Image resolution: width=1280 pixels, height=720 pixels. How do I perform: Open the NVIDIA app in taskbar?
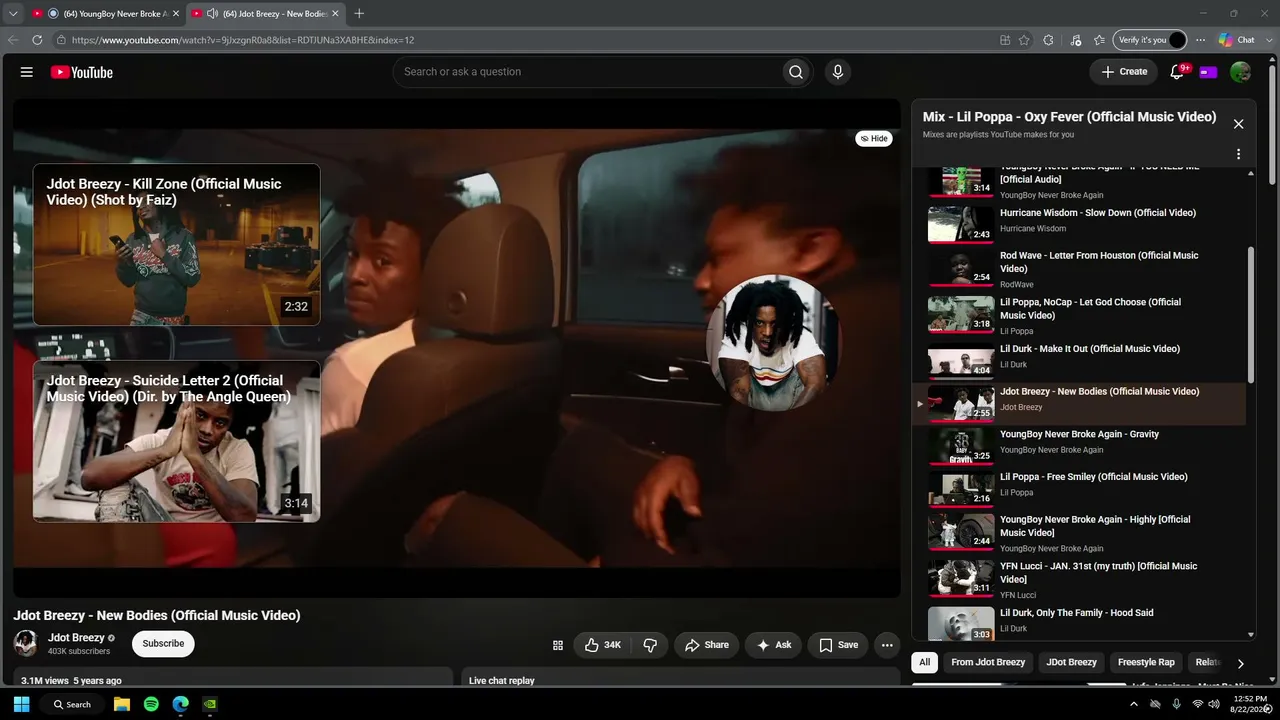point(209,704)
